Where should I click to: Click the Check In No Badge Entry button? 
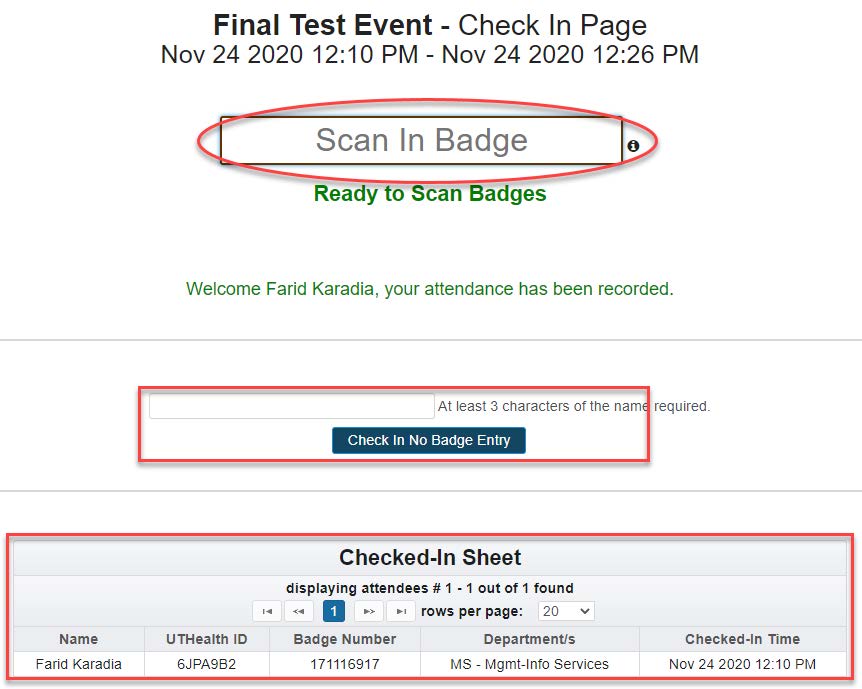coord(428,440)
